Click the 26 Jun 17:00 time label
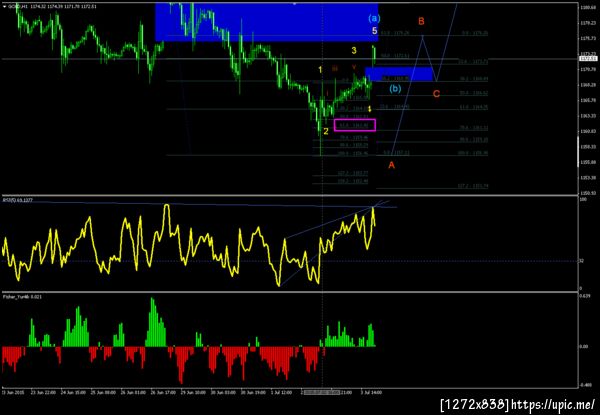This screenshot has width=600, height=415. coord(163,392)
